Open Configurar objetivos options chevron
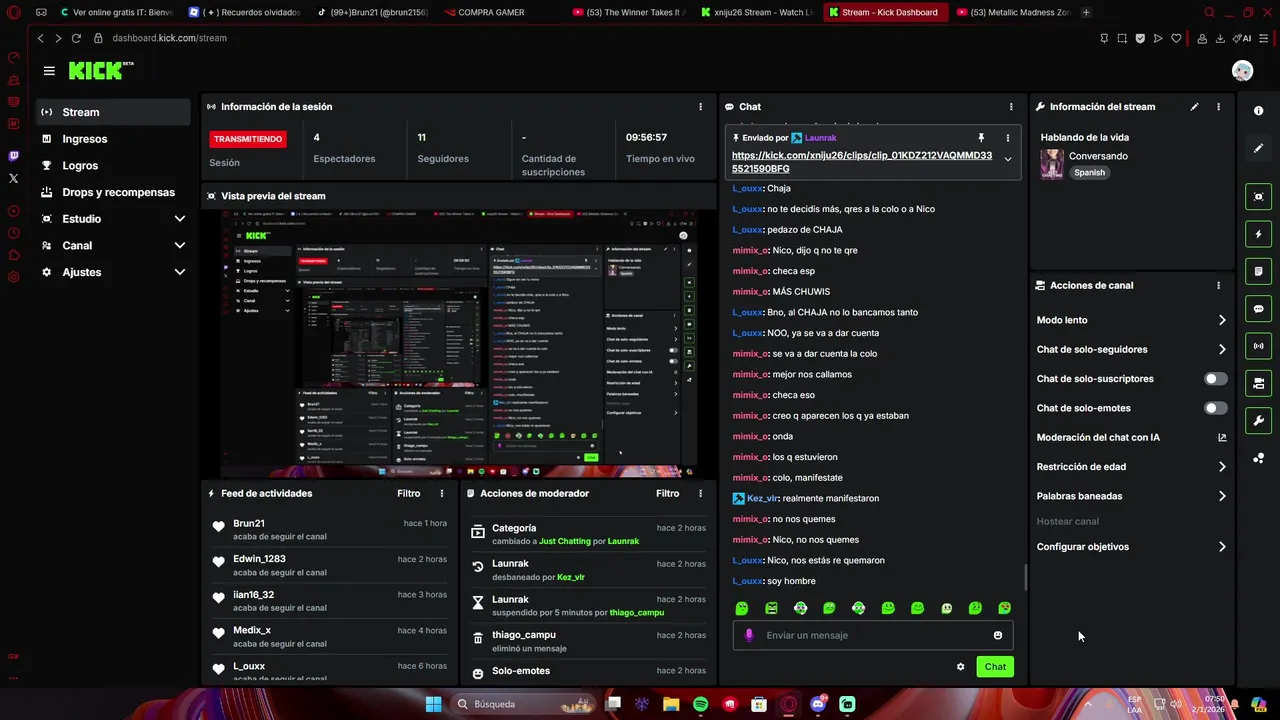The height and width of the screenshot is (720, 1280). (1222, 547)
